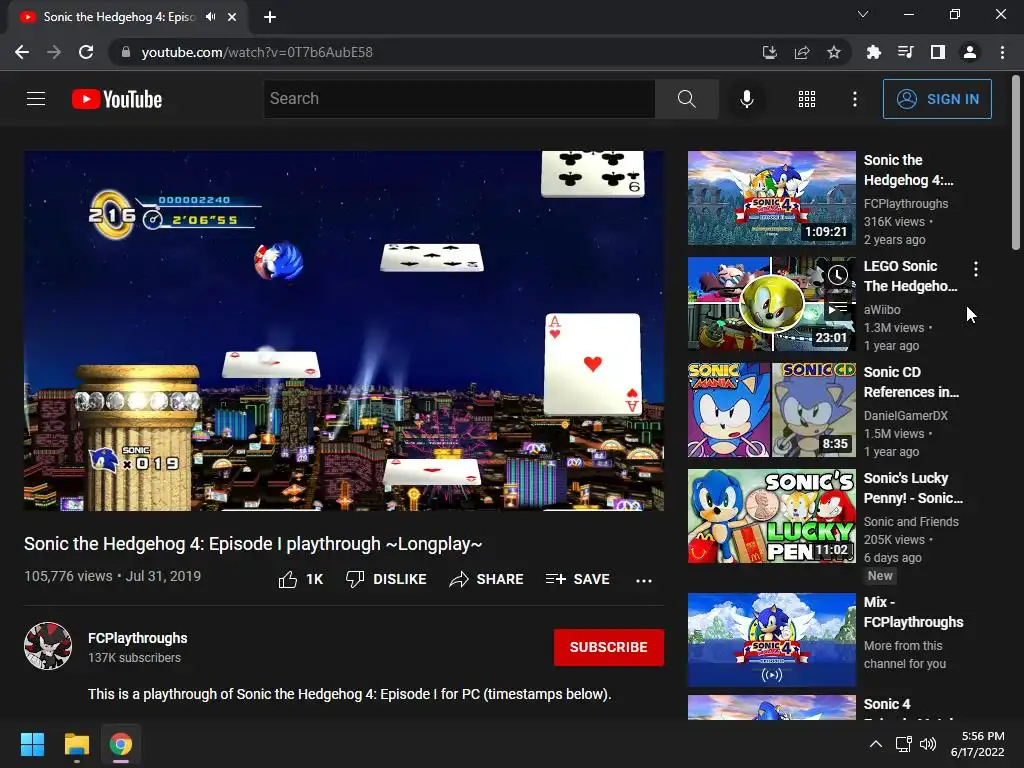
Task: Click the search magnifier button
Action: (x=686, y=99)
